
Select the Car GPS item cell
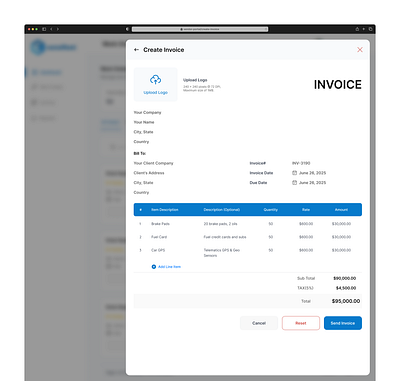pos(158,250)
